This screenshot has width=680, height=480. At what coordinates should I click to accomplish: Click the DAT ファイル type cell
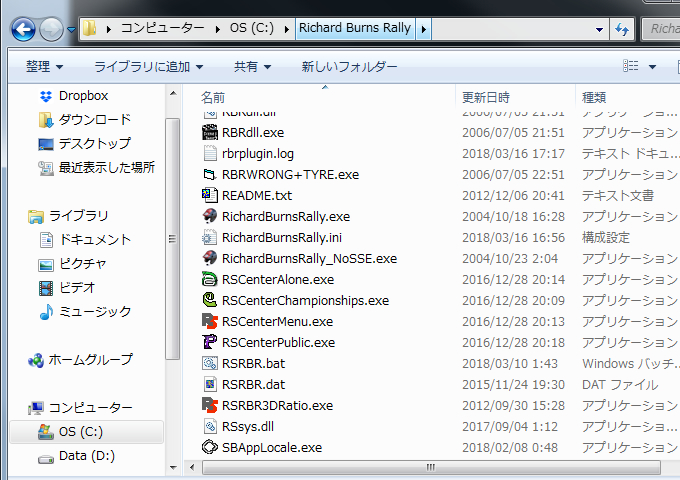pos(620,385)
